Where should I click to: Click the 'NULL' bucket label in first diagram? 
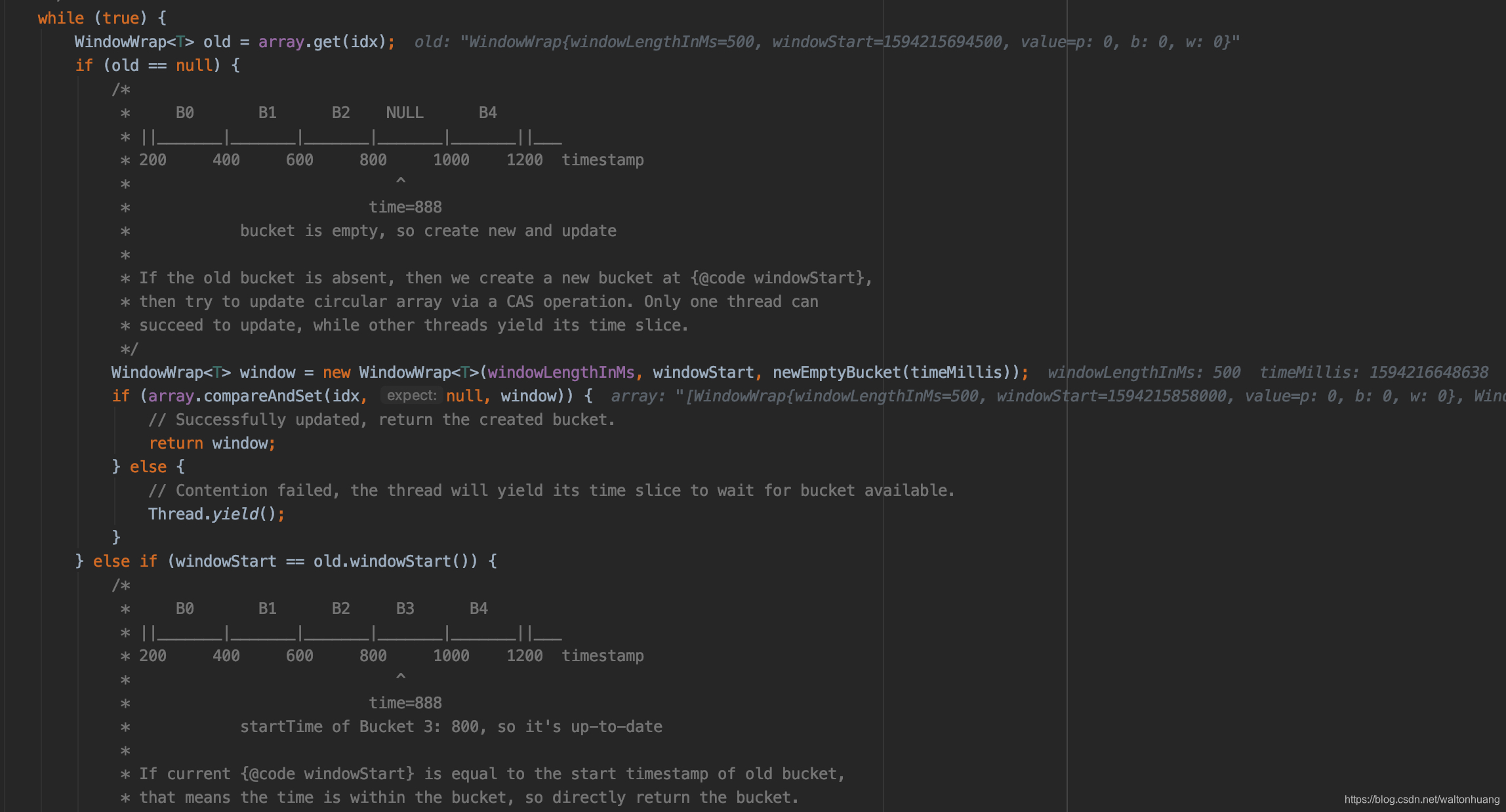[405, 113]
